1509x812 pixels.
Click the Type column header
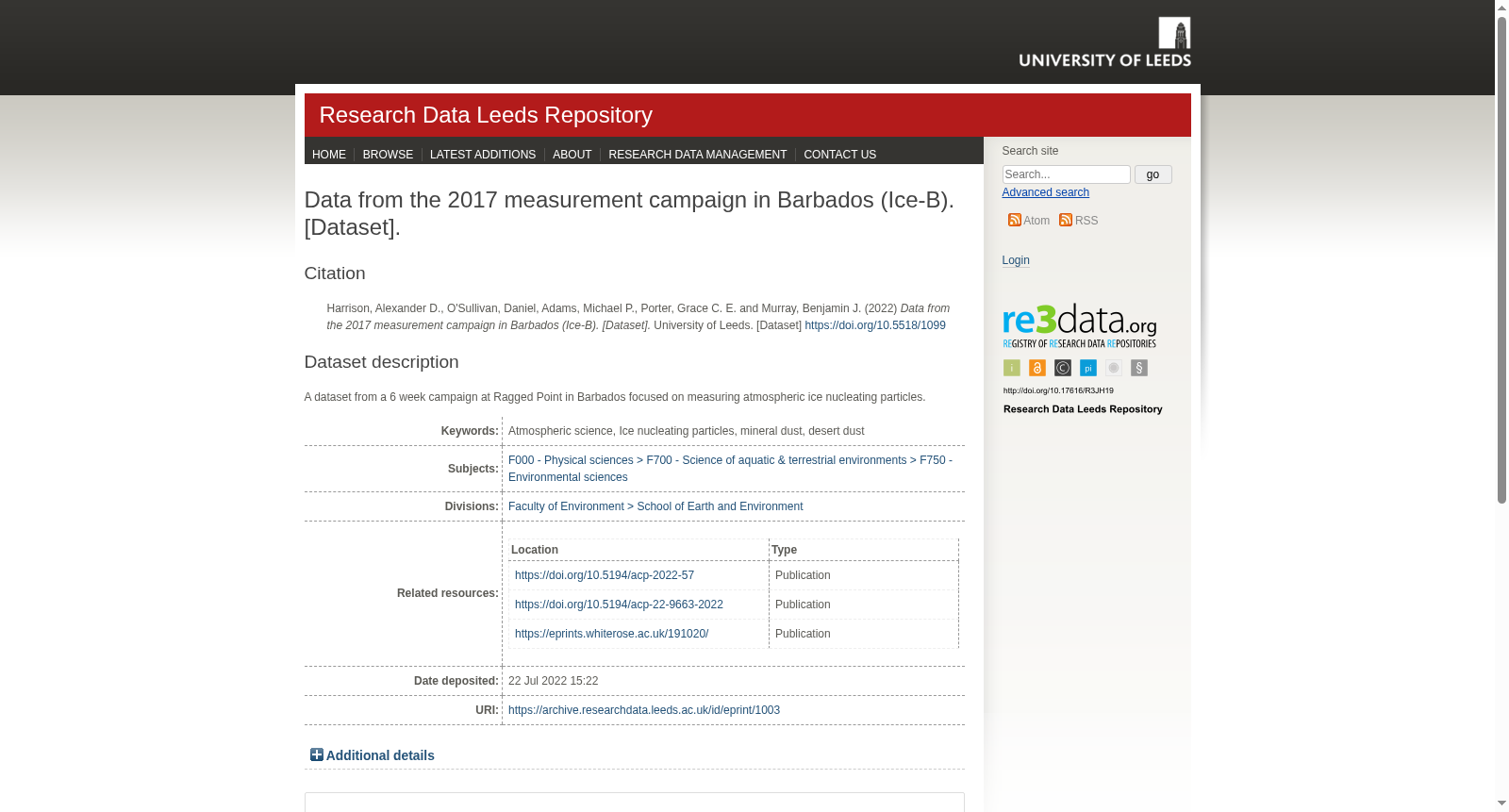pos(784,550)
